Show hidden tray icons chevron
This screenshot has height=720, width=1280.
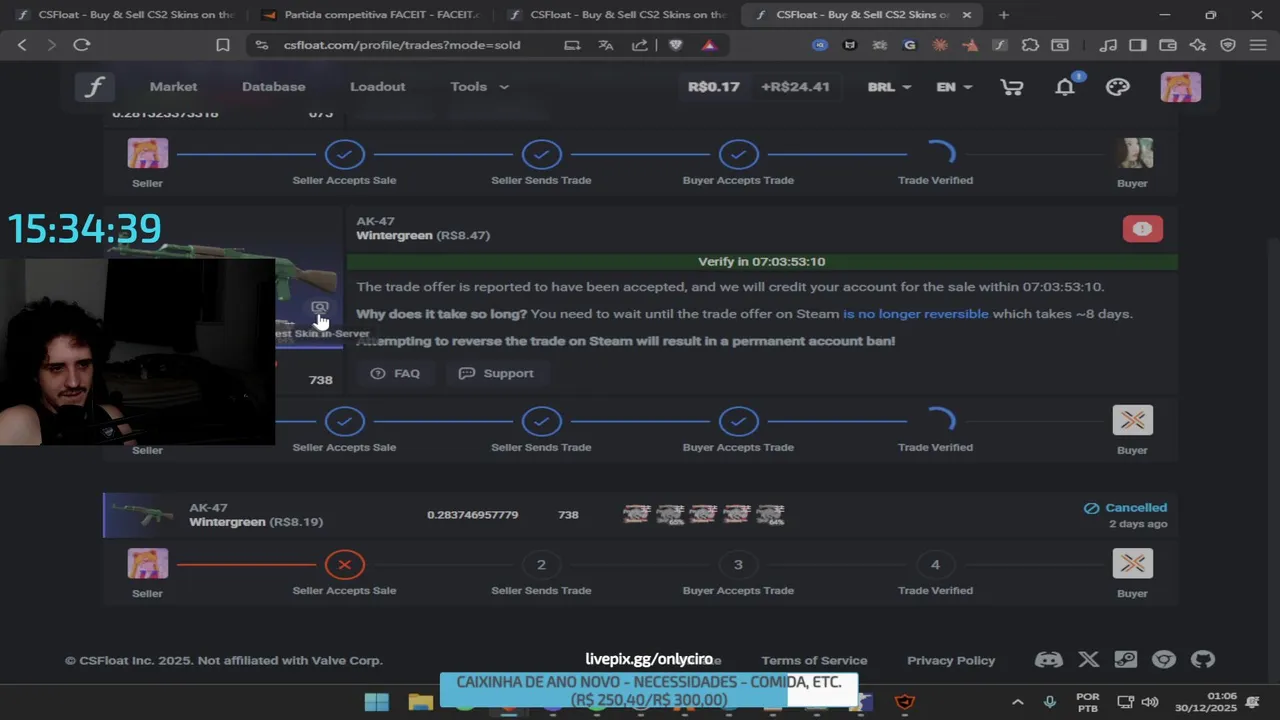point(1017,702)
